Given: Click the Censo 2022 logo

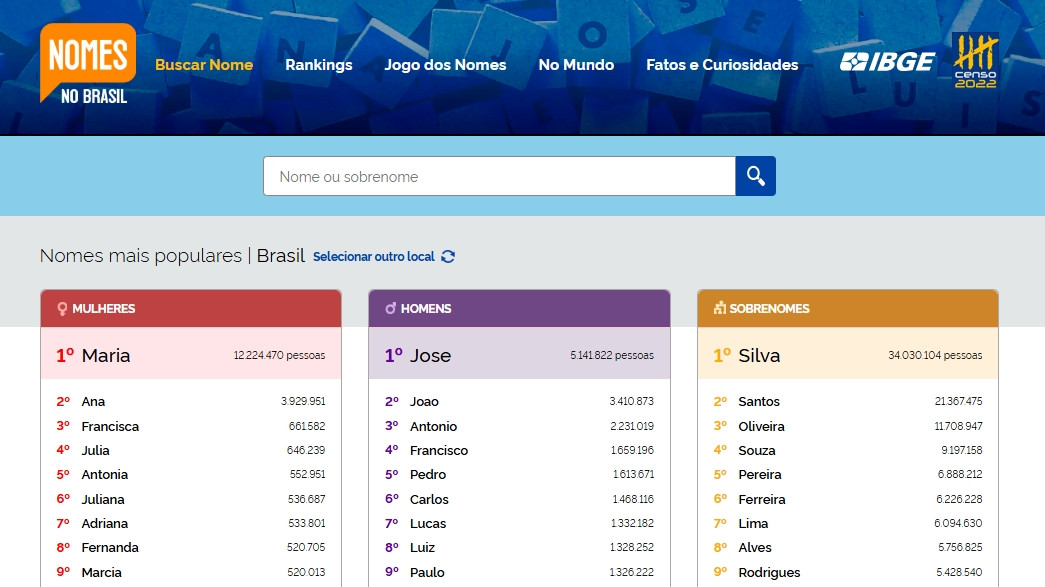Looking at the screenshot, I should coord(975,61).
